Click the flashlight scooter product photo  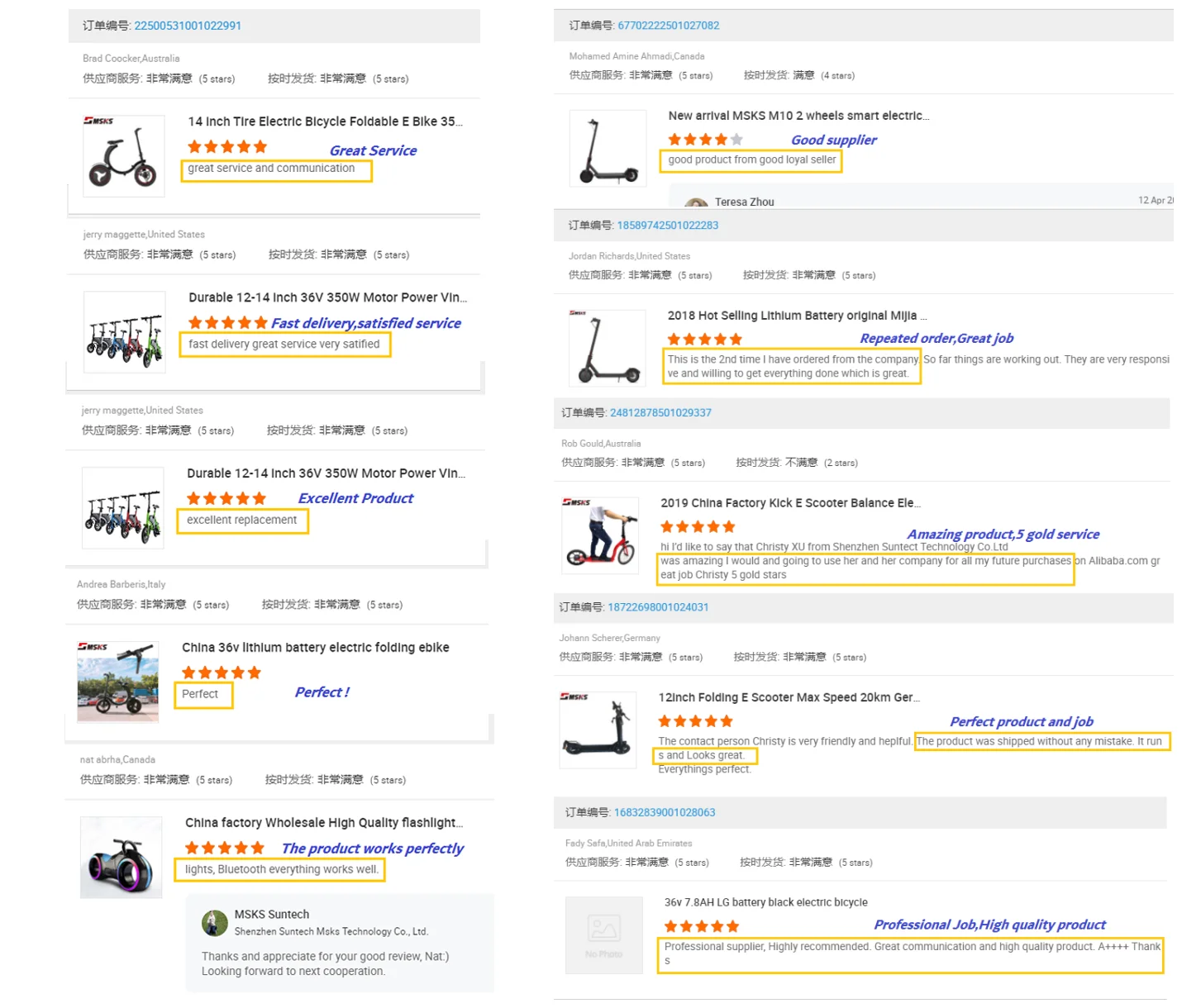(121, 857)
